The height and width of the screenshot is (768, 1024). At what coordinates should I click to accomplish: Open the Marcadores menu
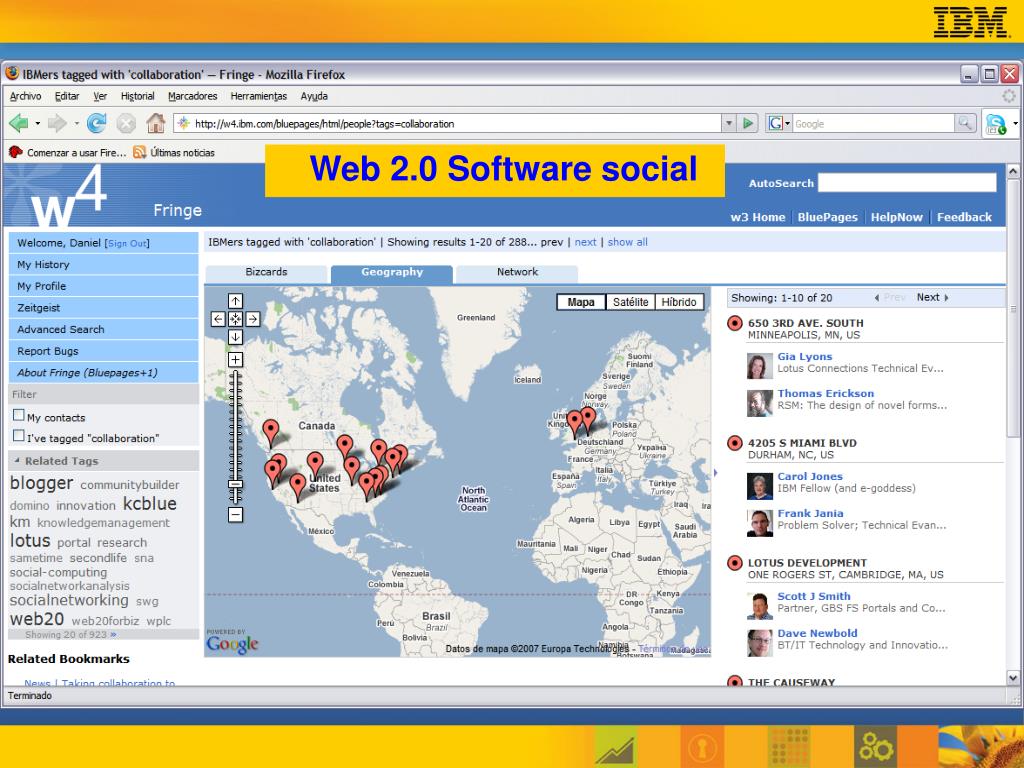pyautogui.click(x=193, y=96)
